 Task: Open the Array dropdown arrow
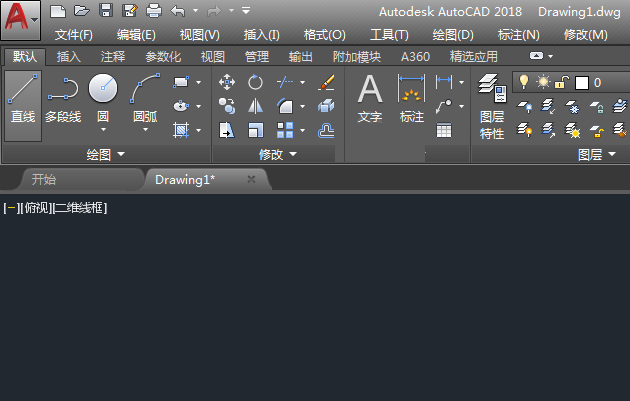click(x=303, y=130)
